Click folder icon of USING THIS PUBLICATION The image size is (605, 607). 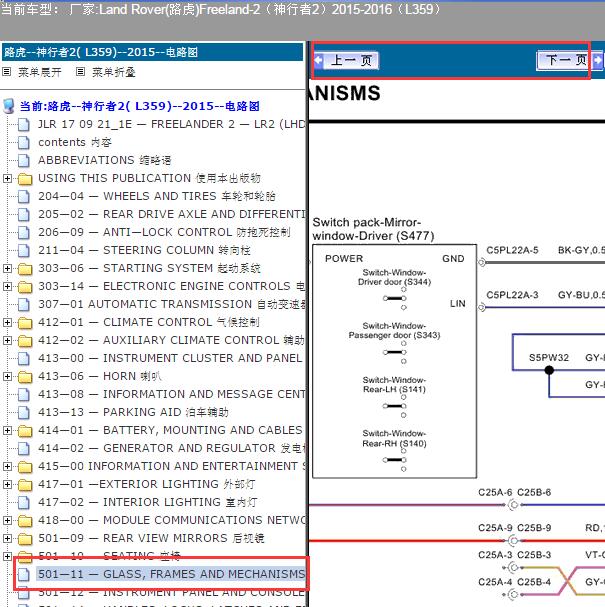(25, 179)
